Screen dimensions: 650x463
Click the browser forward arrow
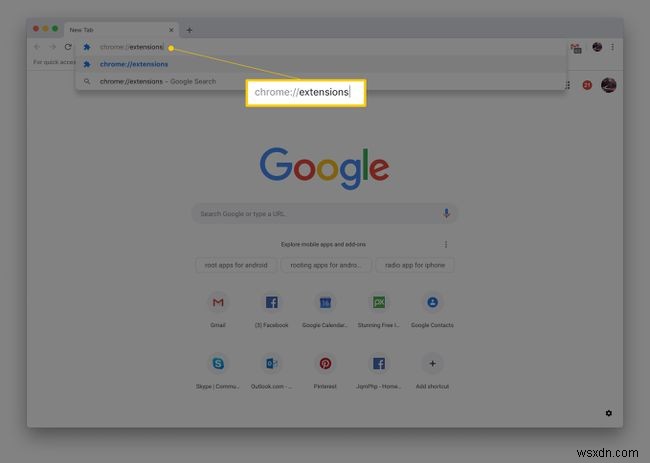tap(53, 47)
